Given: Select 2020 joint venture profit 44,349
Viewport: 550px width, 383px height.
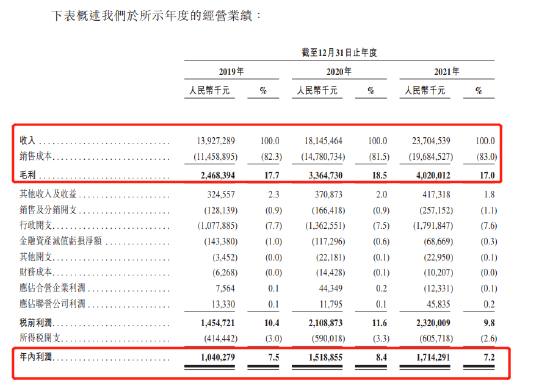Looking at the screenshot, I should tap(330, 288).
